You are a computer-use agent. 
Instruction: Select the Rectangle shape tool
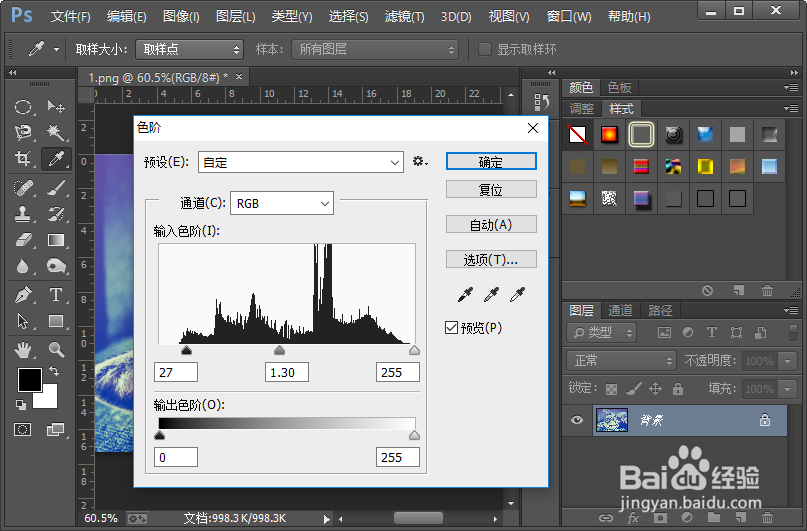[56, 321]
